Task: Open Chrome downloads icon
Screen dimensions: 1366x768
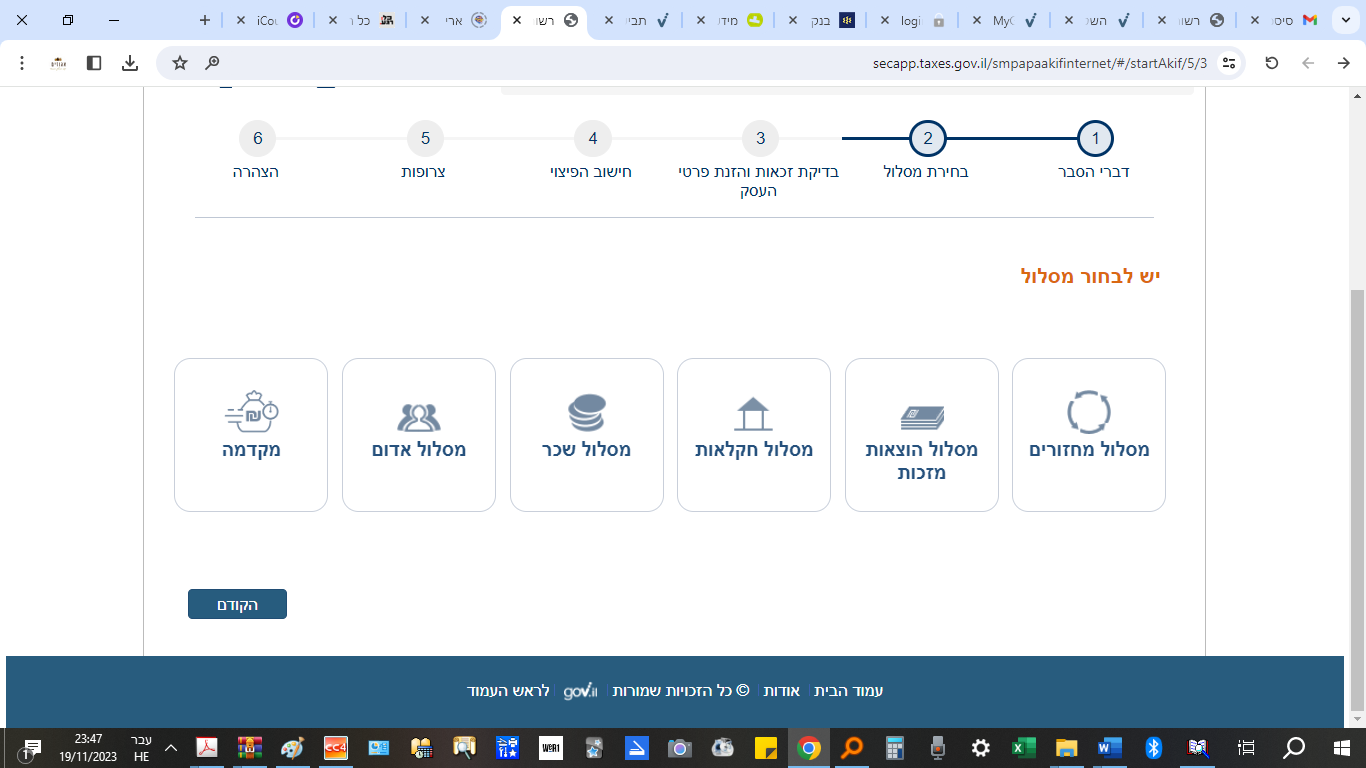Action: (x=130, y=63)
